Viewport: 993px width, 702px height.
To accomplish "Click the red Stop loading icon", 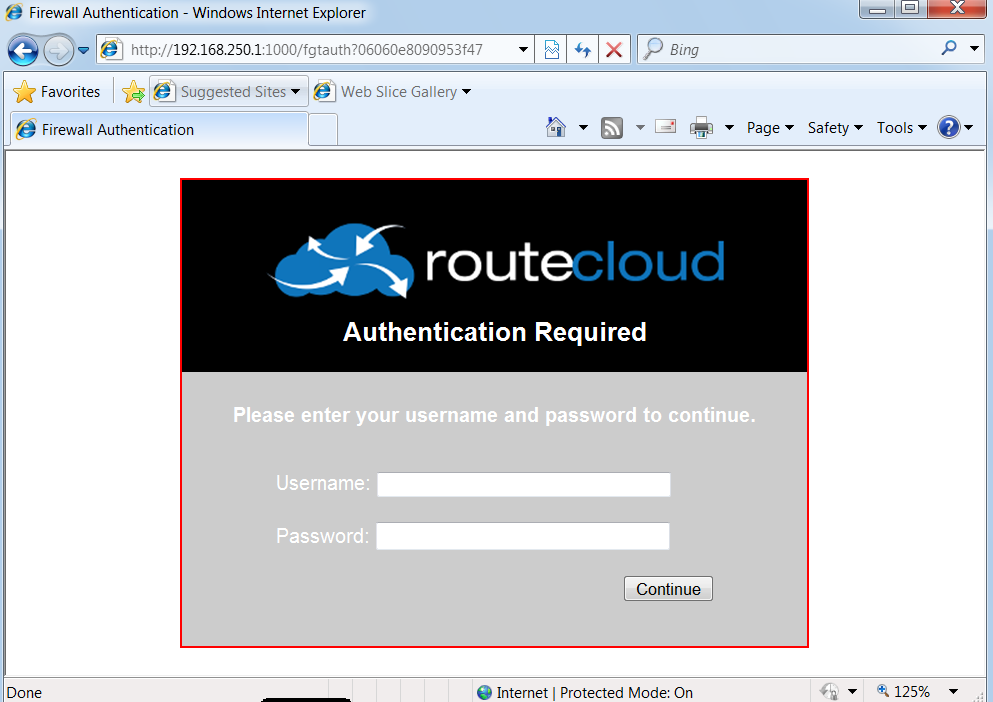I will 614,49.
